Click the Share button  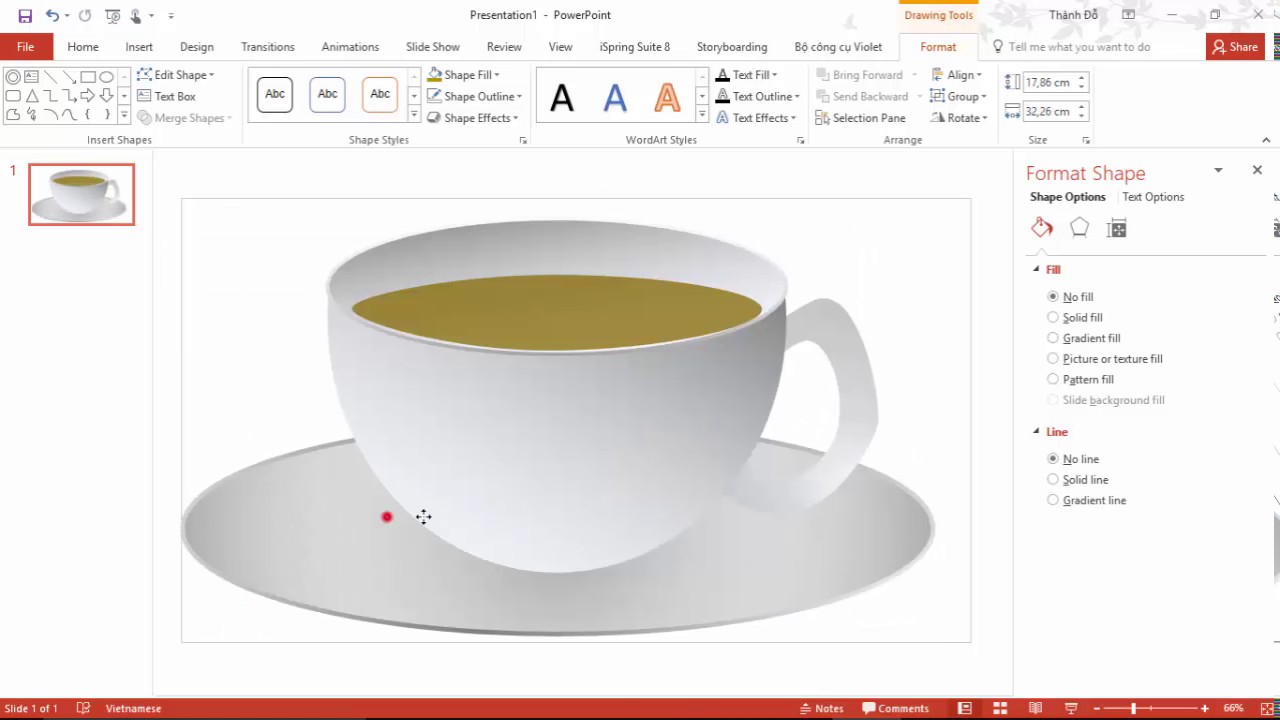tap(1235, 47)
